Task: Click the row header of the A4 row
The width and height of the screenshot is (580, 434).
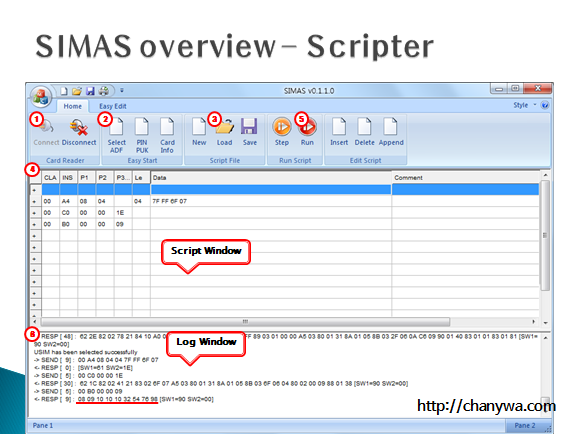Action: pyautogui.click(x=36, y=201)
